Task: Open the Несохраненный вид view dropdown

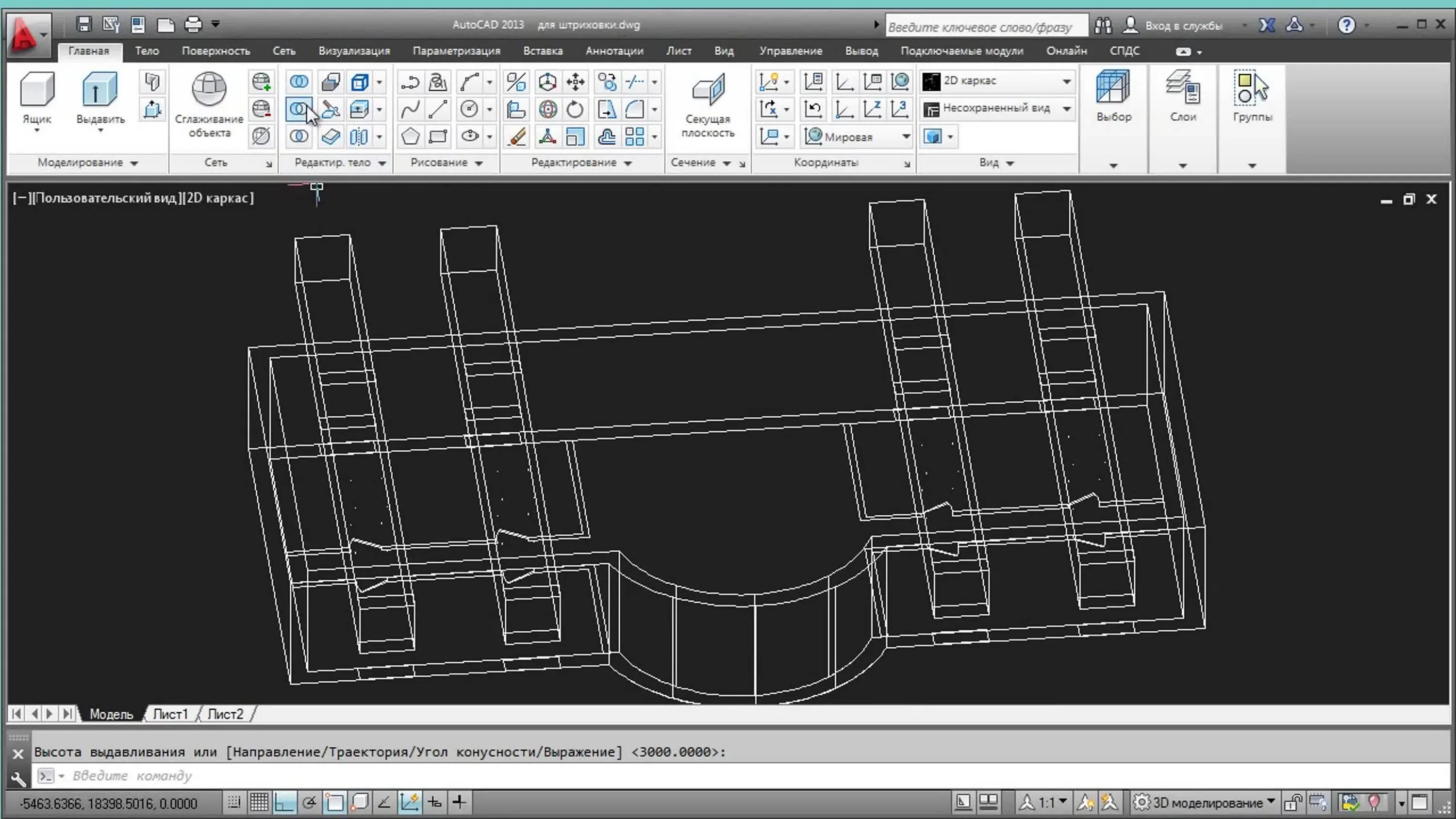Action: [x=1065, y=109]
